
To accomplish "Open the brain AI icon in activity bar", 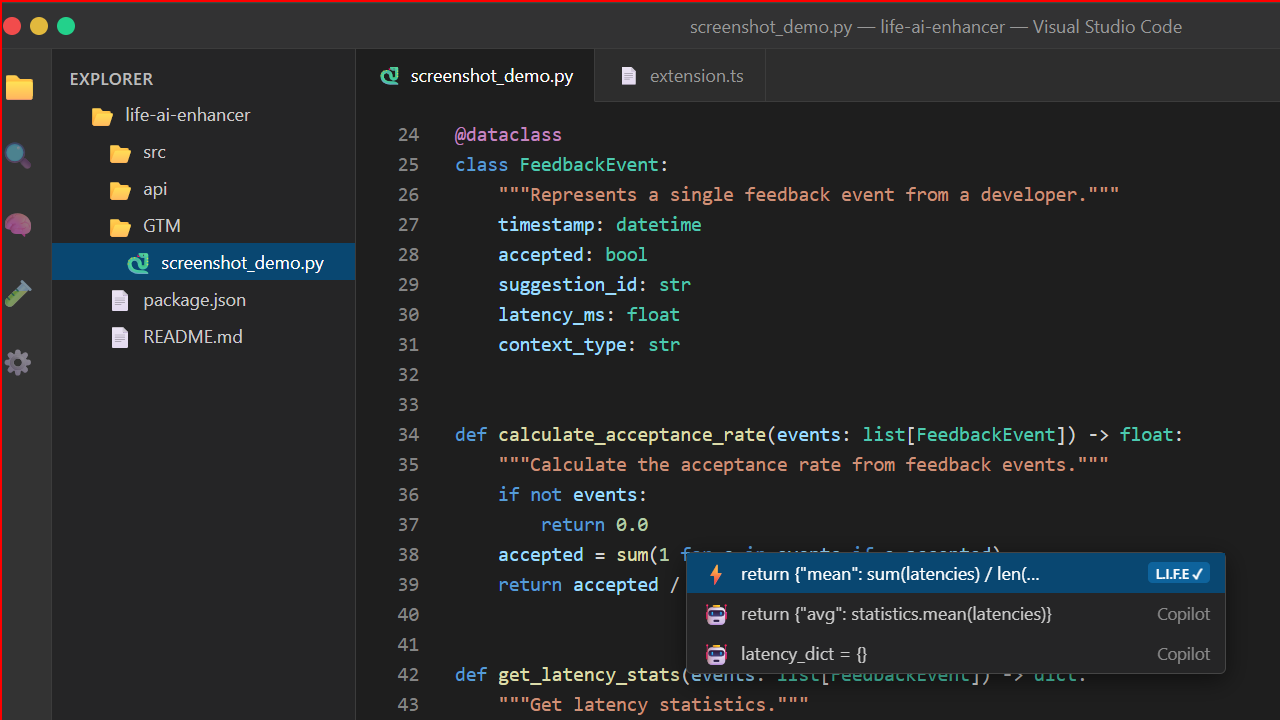I will click(18, 225).
